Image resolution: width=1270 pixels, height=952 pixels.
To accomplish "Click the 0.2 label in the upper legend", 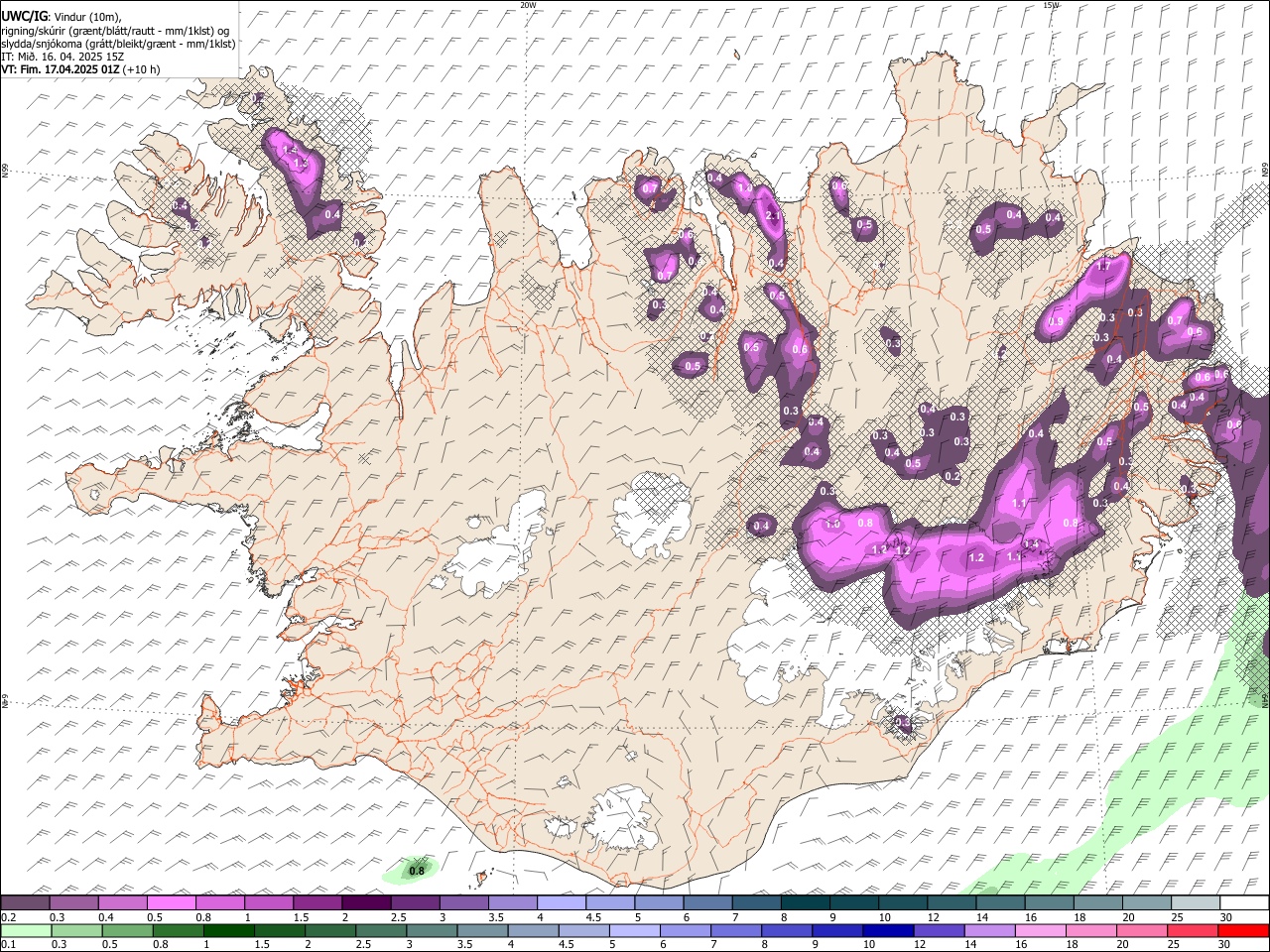I will (9, 917).
